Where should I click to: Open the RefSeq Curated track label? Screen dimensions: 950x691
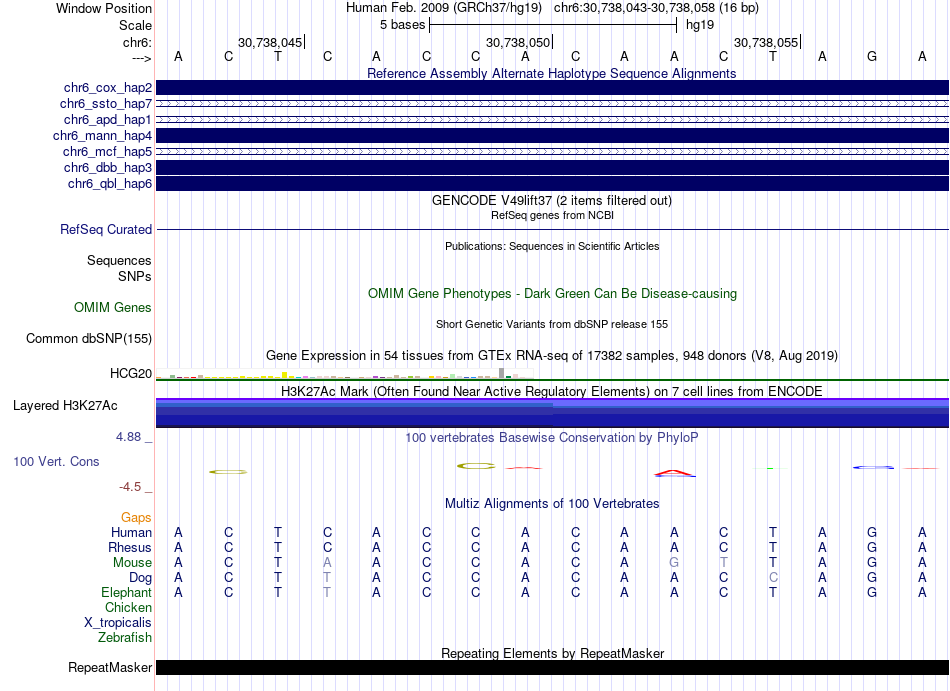106,230
